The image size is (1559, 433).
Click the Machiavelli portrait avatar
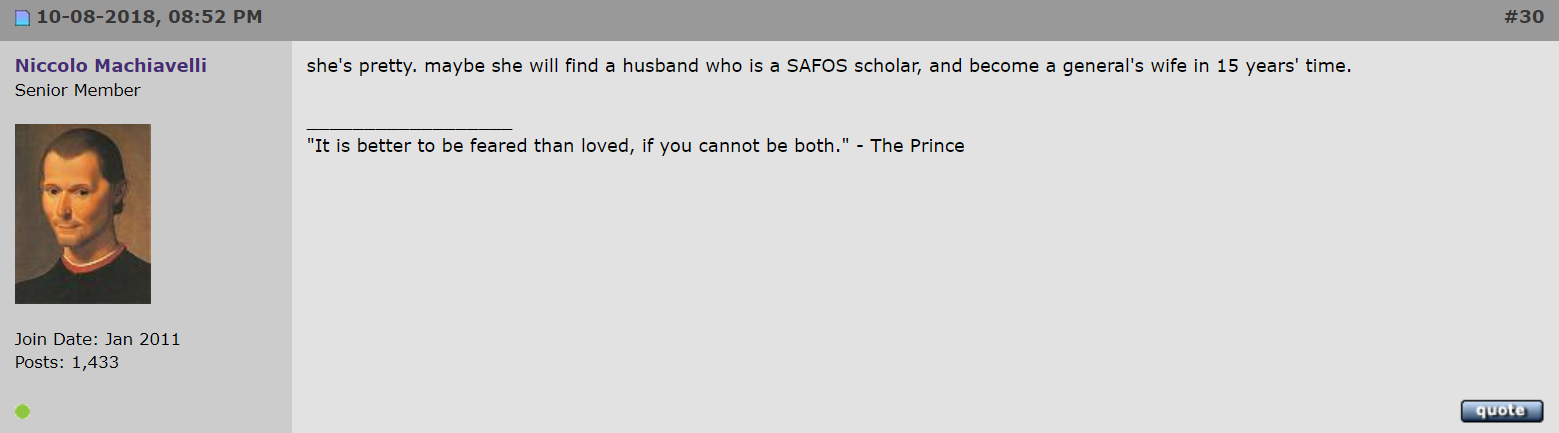[x=83, y=214]
